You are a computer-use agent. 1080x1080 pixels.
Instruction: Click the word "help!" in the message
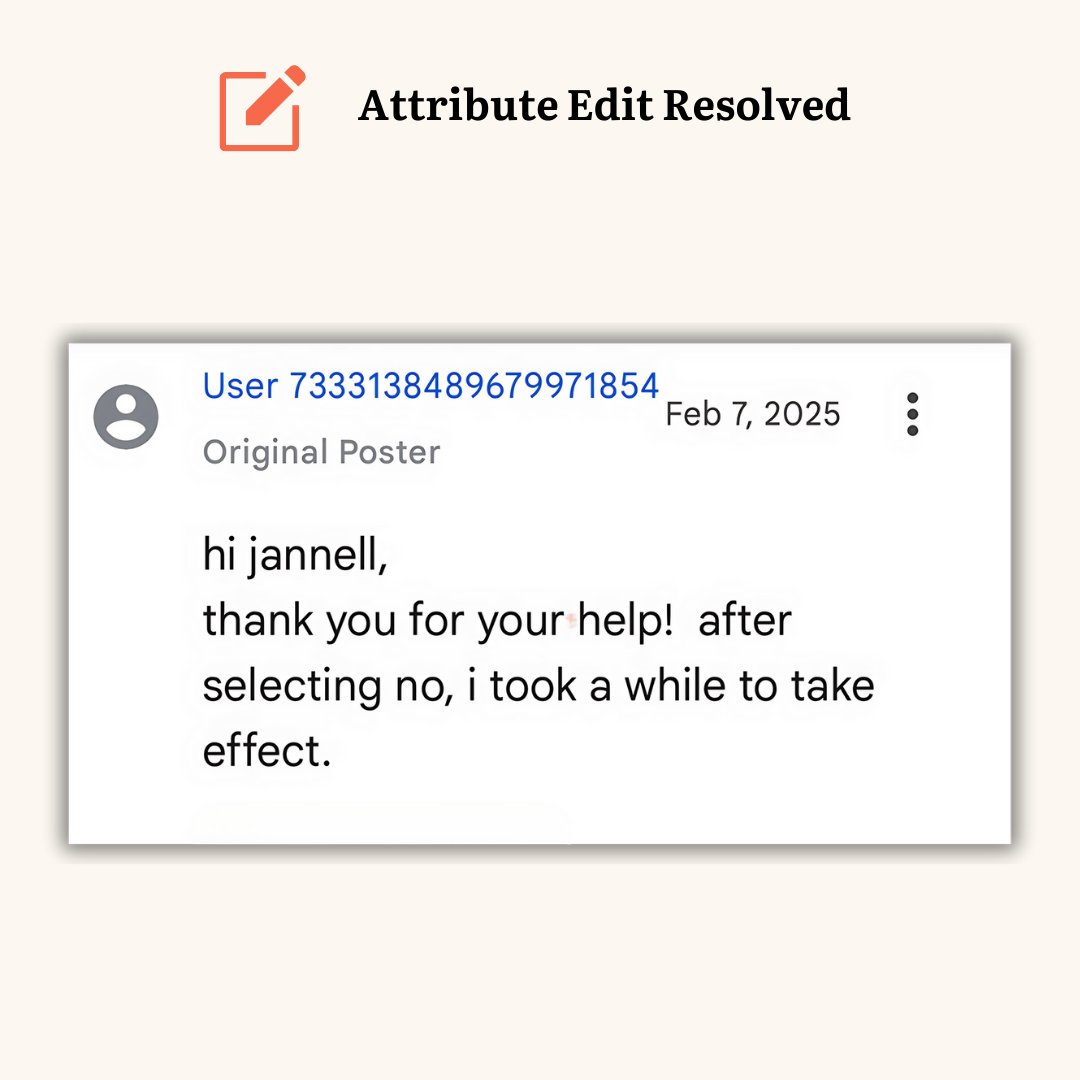click(x=625, y=620)
